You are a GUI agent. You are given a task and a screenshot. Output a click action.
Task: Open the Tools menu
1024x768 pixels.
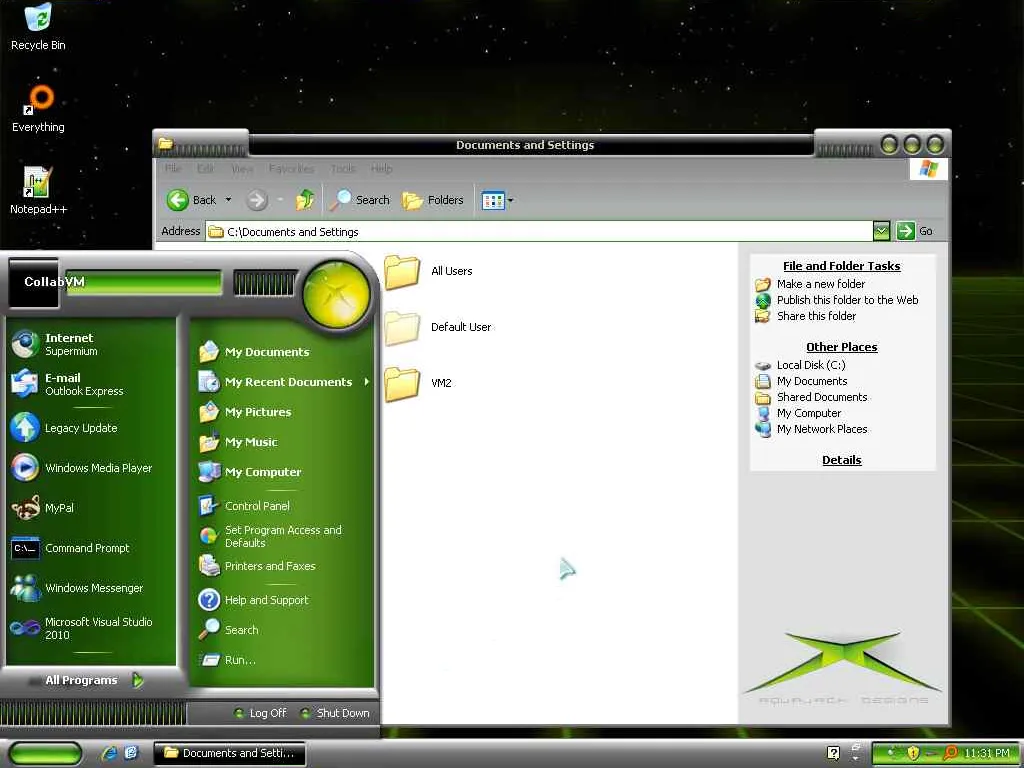(x=343, y=168)
